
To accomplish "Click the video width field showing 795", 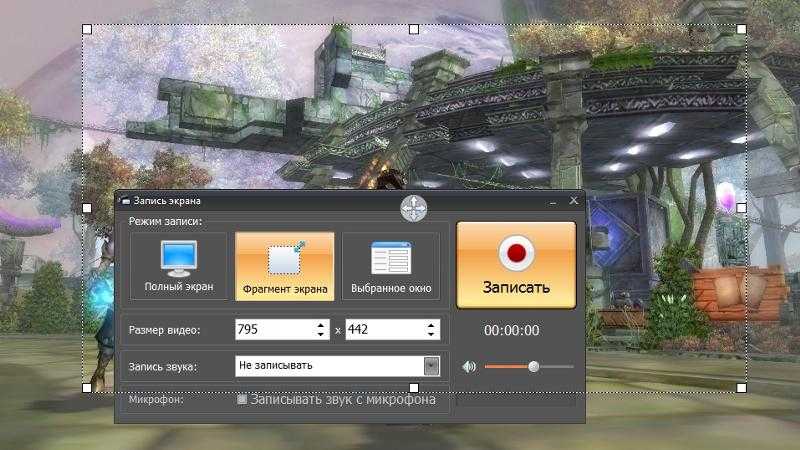I will [x=274, y=330].
